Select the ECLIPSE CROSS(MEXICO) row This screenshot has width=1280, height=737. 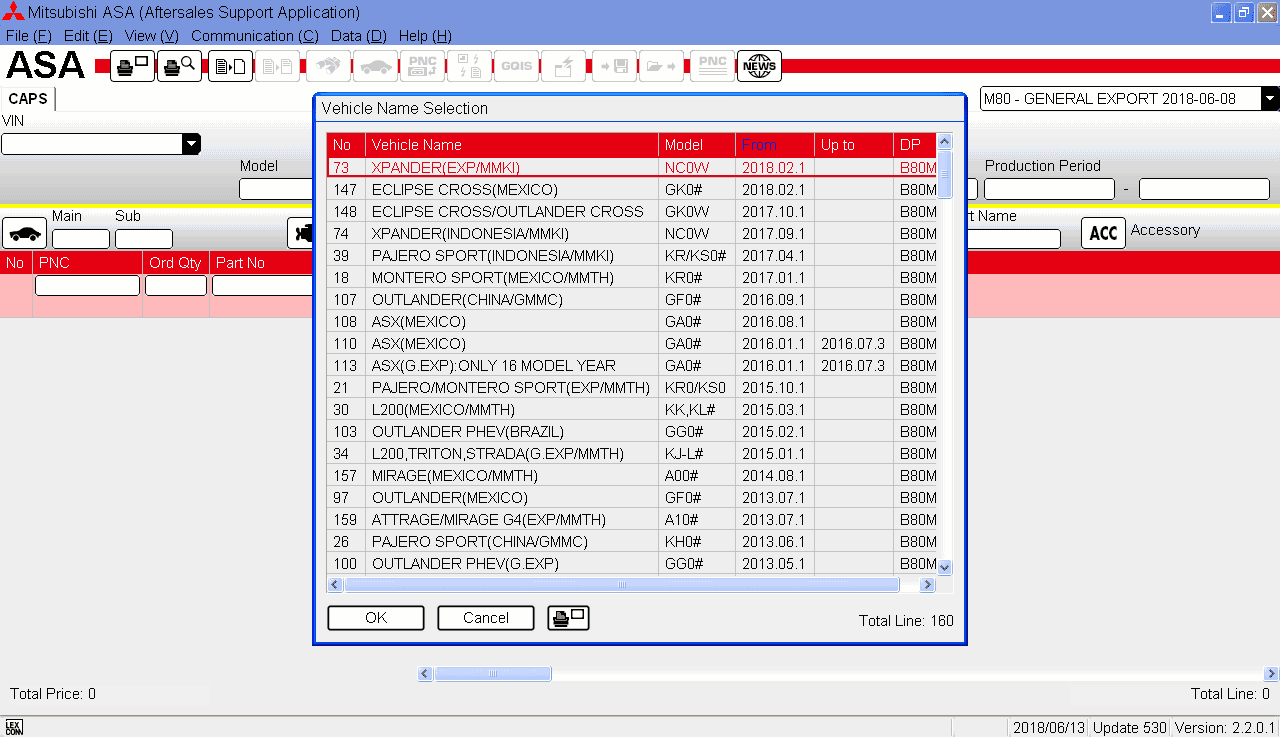(x=632, y=190)
